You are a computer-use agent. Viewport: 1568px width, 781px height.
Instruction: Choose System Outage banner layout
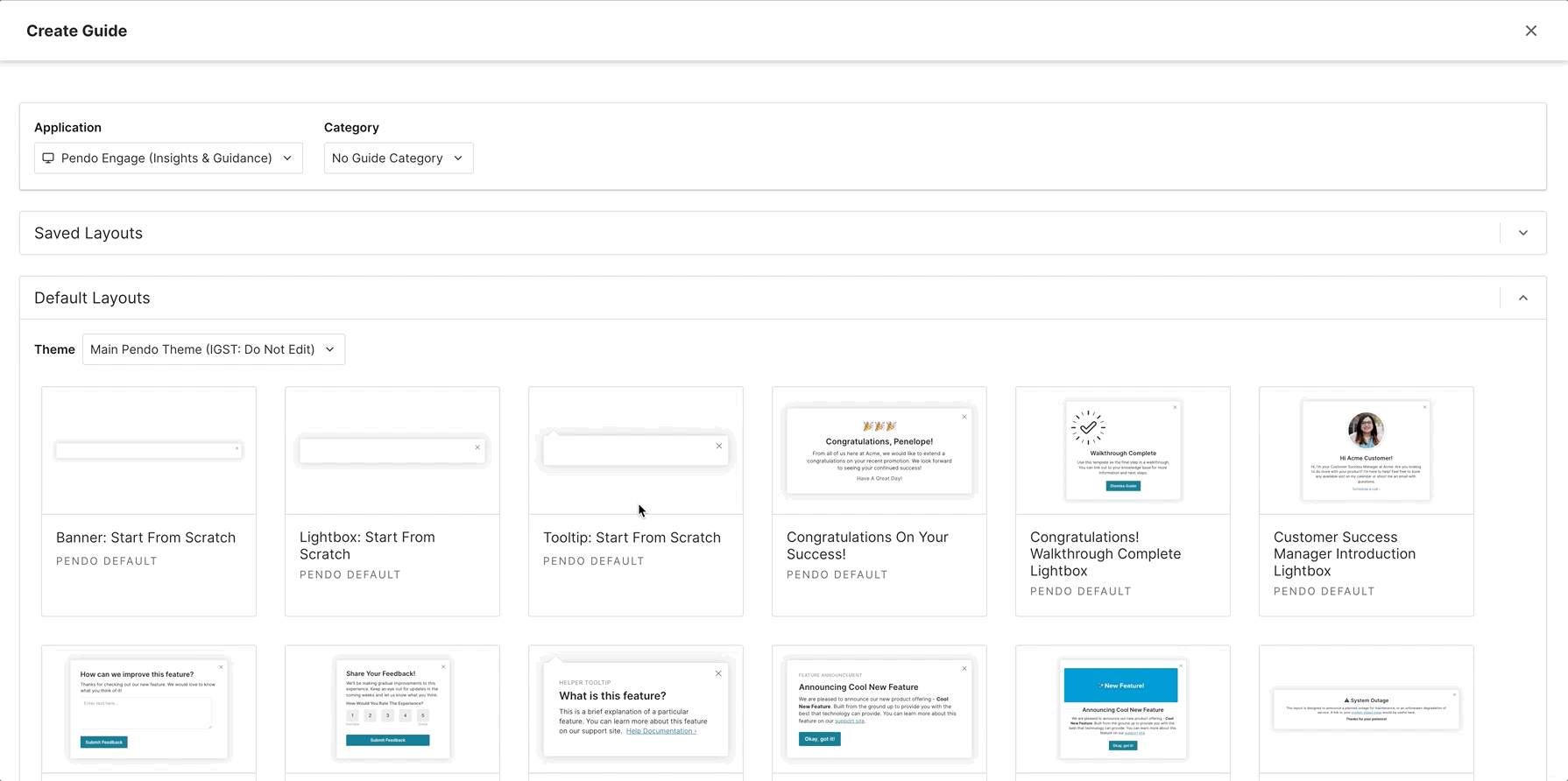(1367, 709)
